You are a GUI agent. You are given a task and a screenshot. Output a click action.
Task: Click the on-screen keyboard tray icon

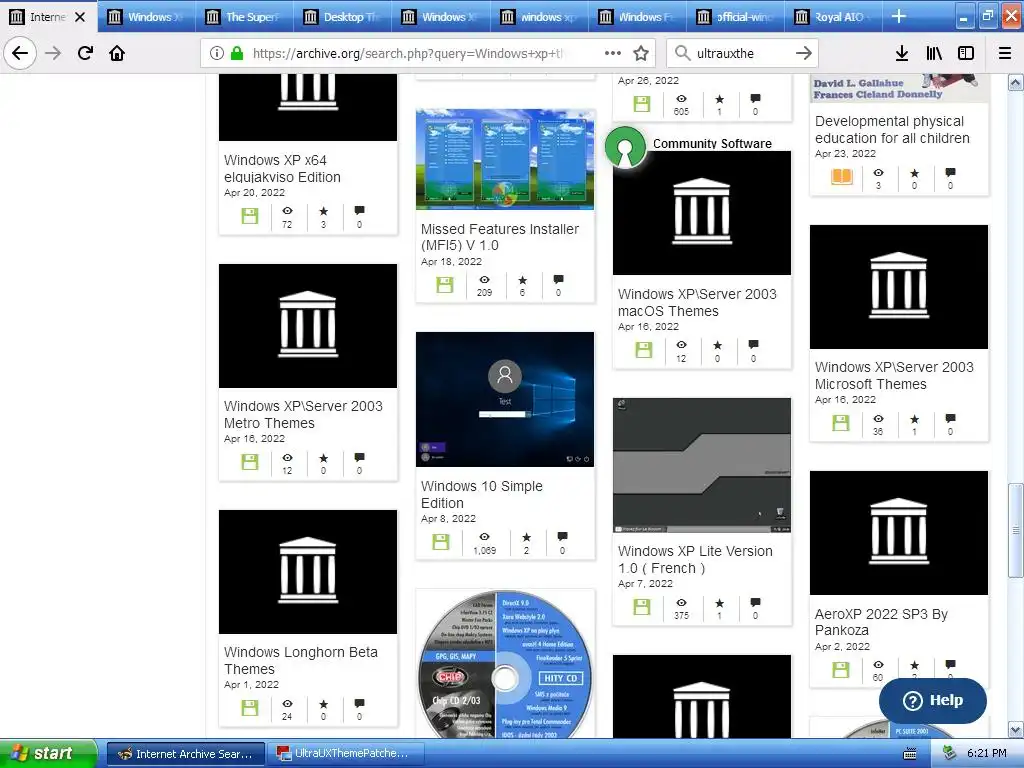[x=910, y=754]
